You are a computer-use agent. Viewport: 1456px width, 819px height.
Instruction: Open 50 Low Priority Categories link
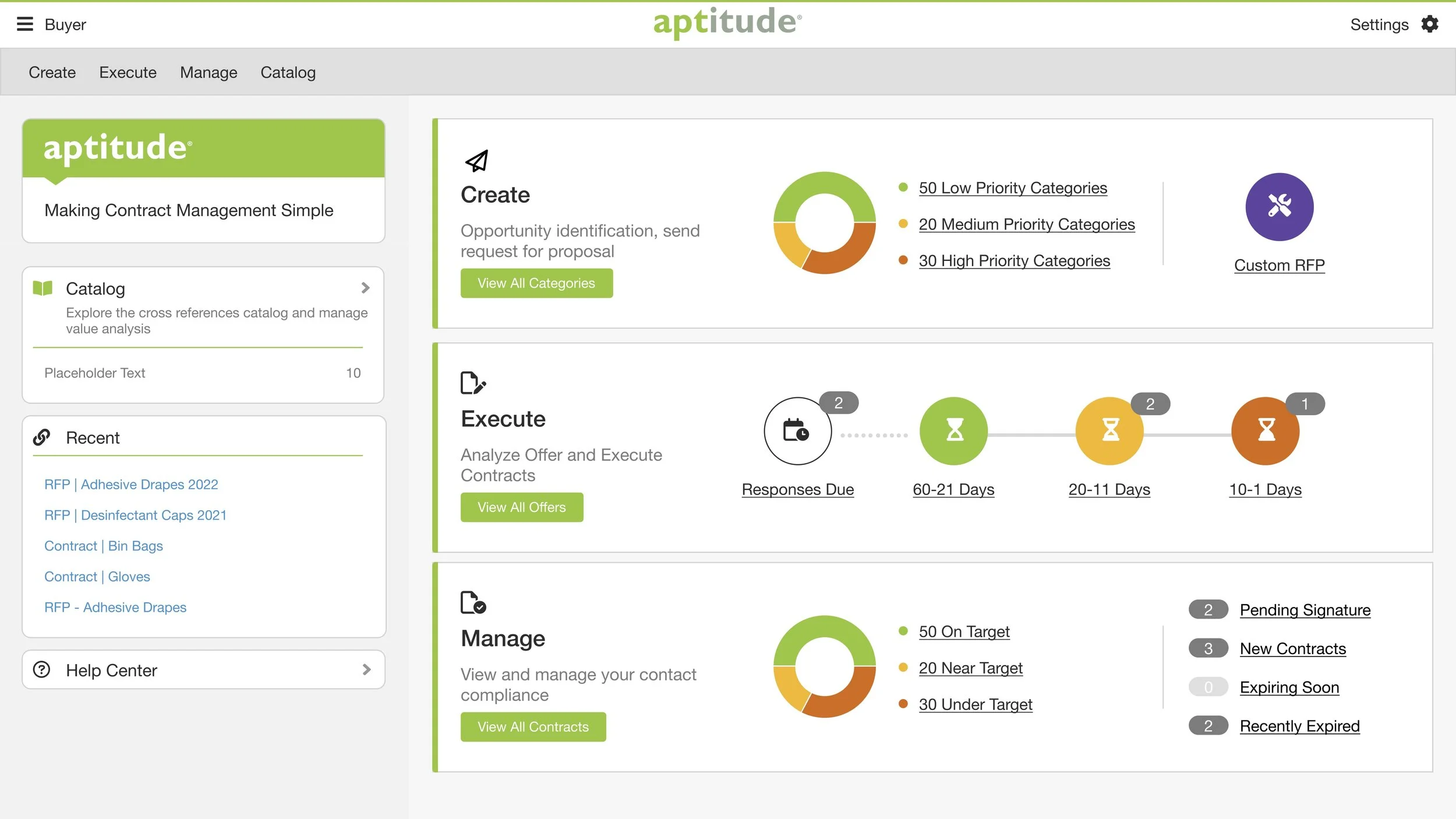pyautogui.click(x=1013, y=188)
